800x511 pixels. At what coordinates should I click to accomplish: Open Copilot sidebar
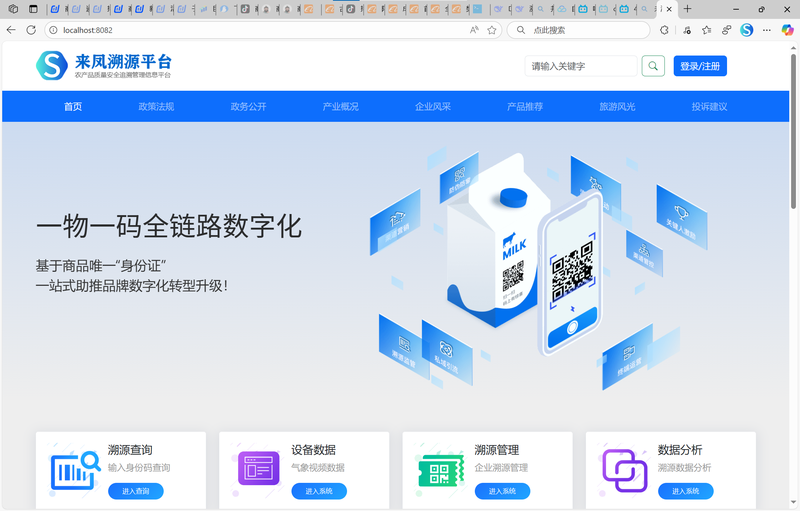pyautogui.click(x=788, y=30)
